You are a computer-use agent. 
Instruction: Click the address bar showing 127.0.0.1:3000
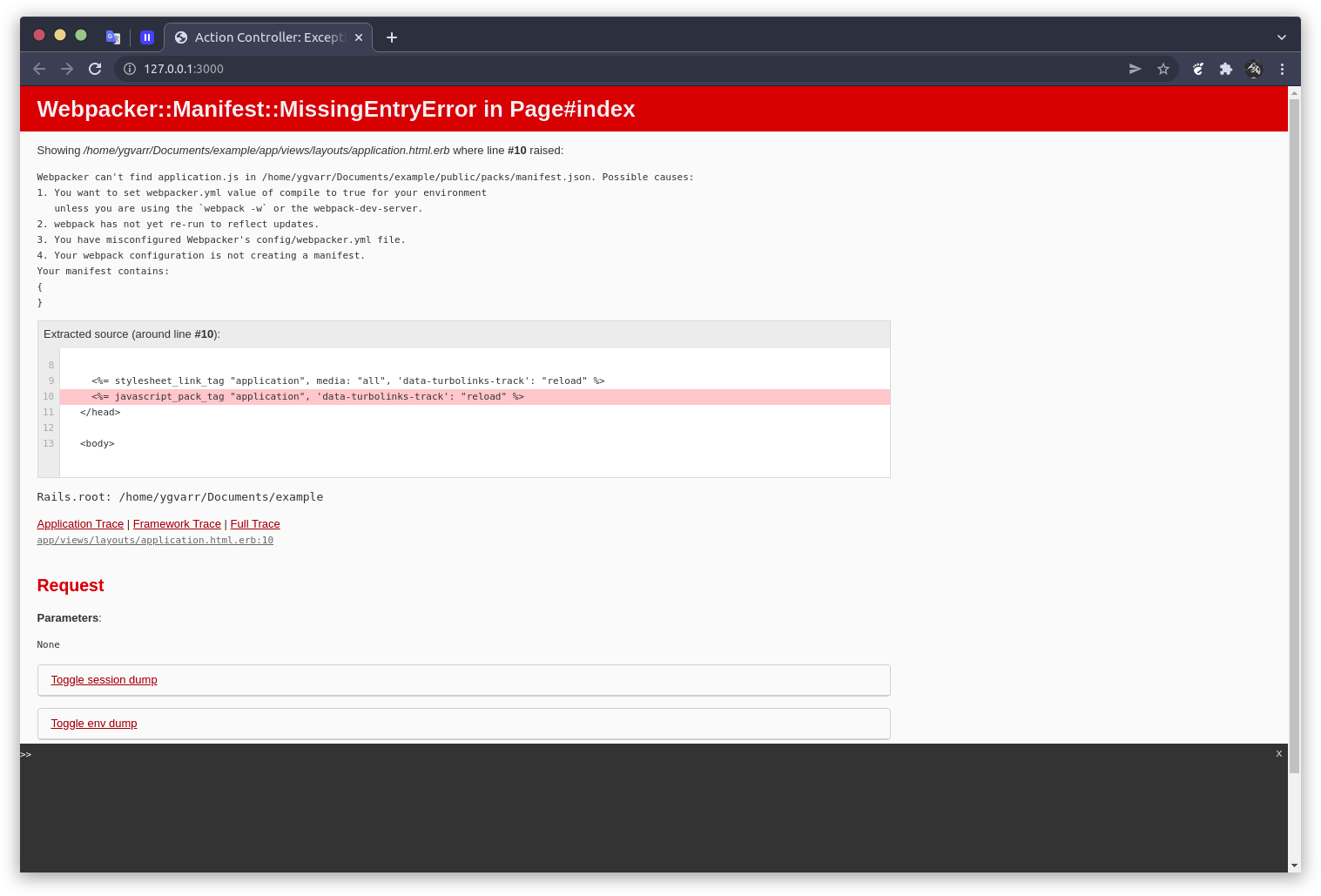click(627, 69)
